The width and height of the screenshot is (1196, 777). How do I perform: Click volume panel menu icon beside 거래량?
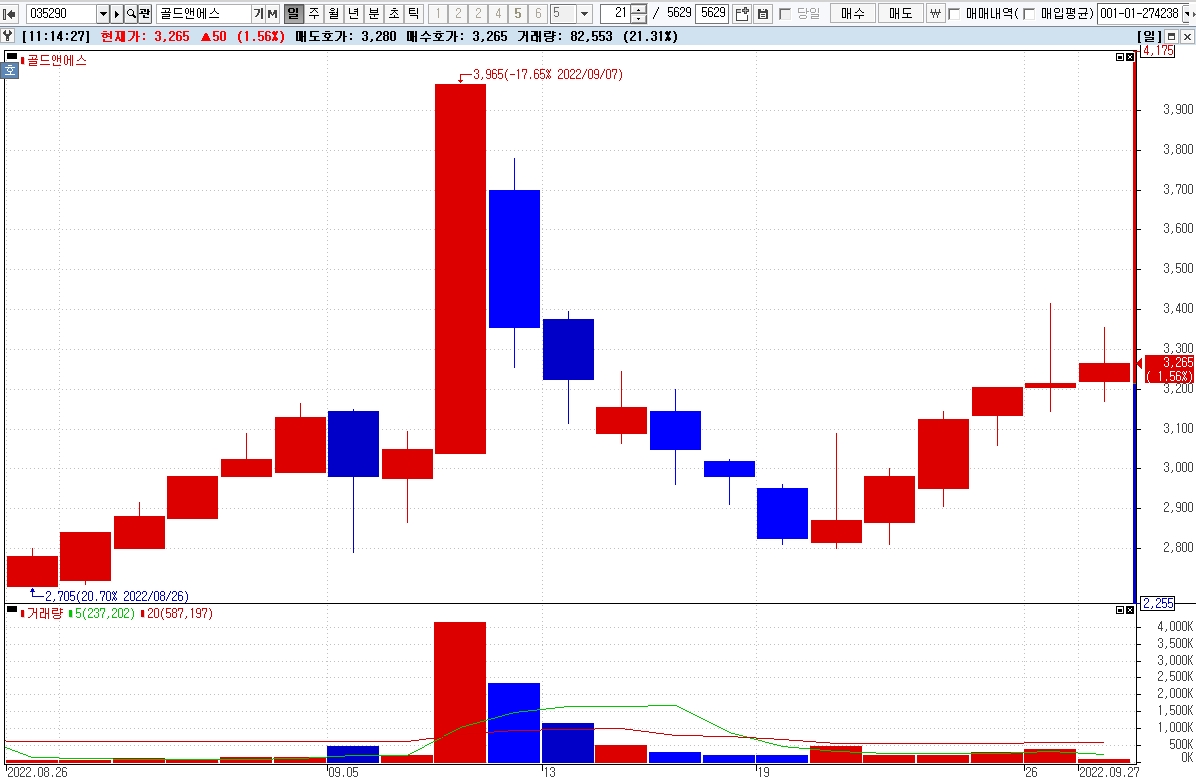[11, 610]
